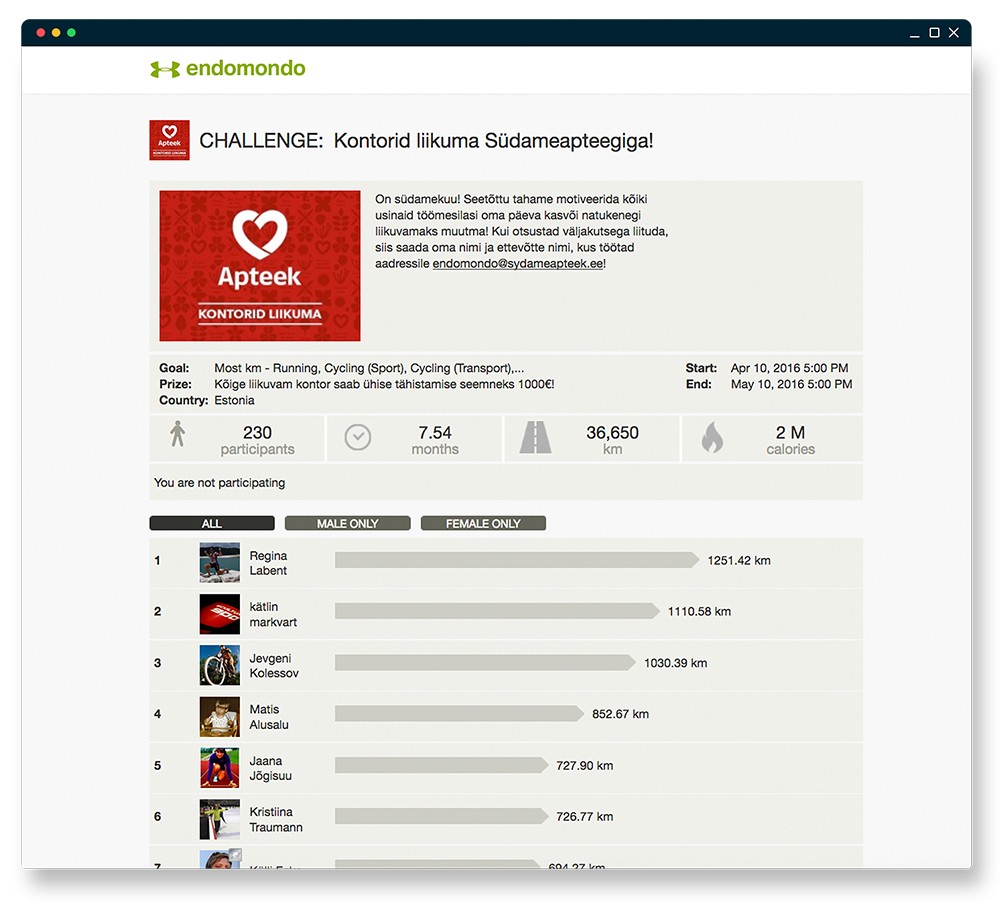Minimize the browser window

(915, 35)
